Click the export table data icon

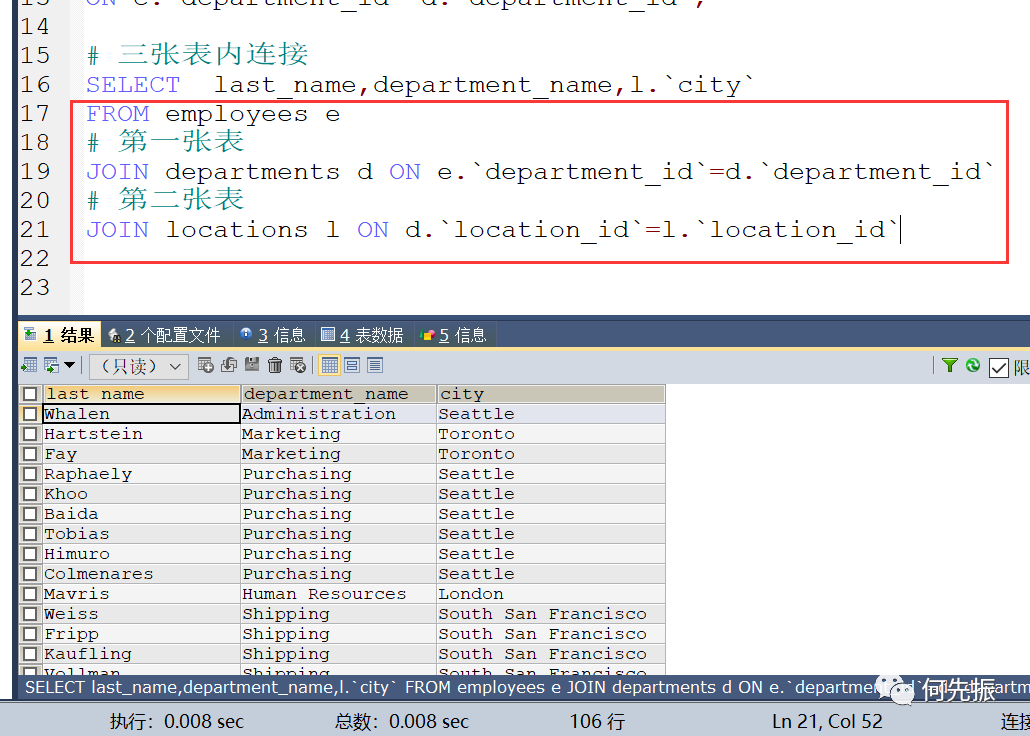(x=29, y=365)
